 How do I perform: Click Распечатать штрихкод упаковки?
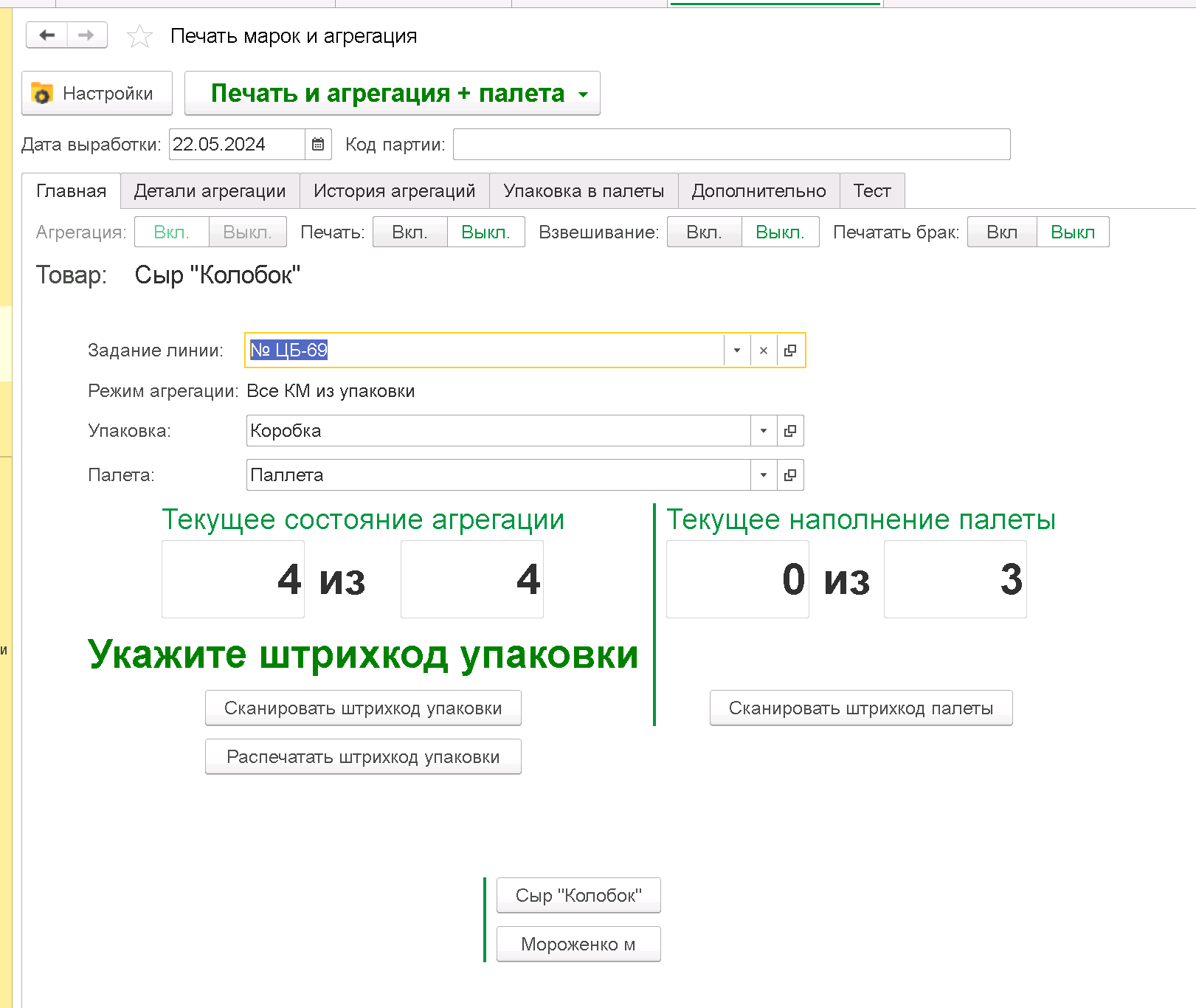[x=363, y=757]
